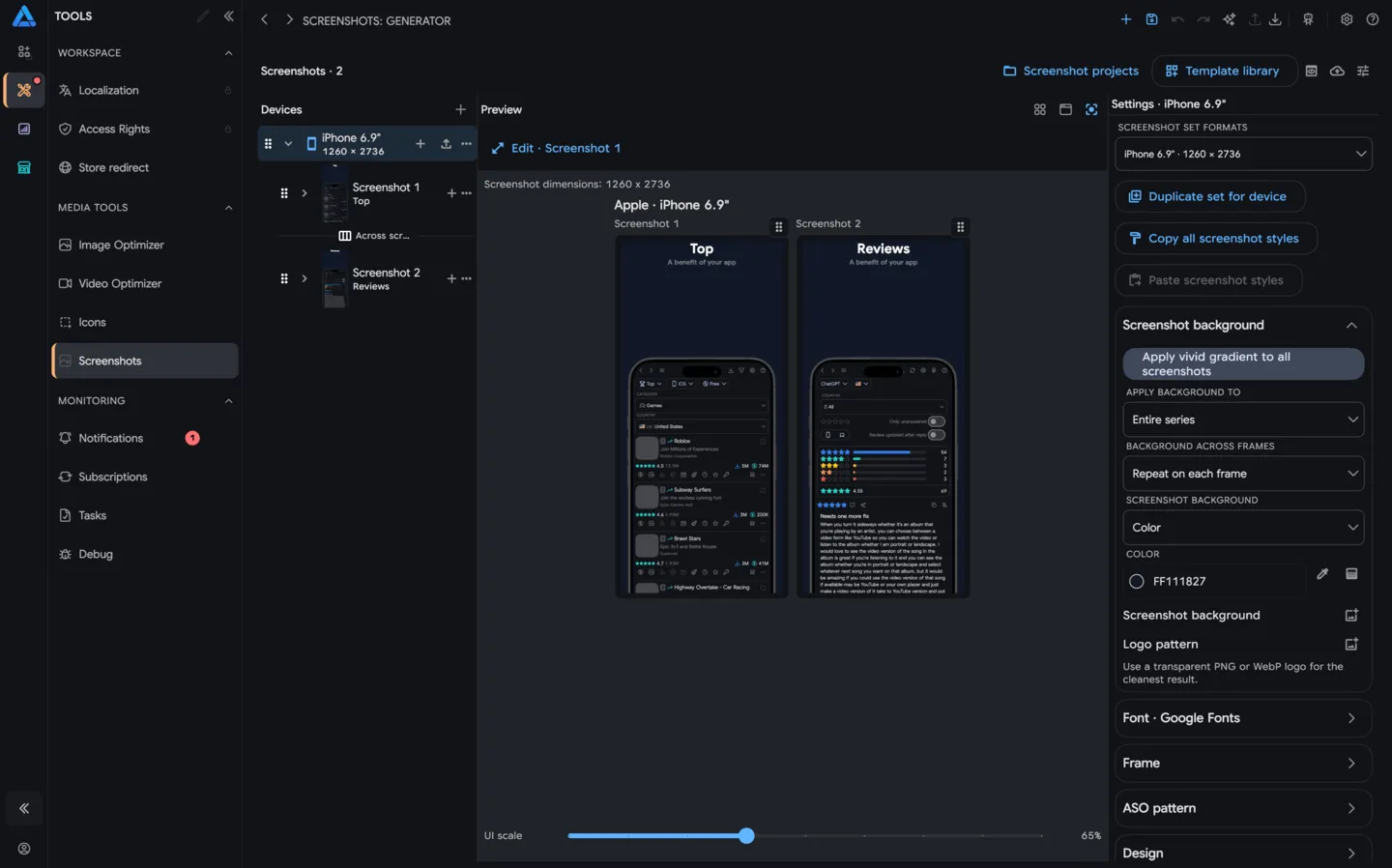
Task: Click Duplicate set for device
Action: tap(1210, 196)
